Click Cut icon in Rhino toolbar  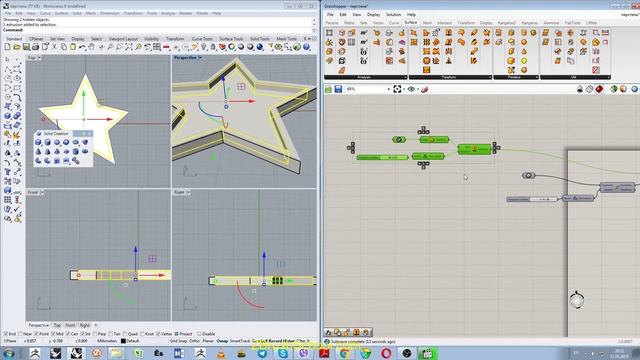[x=54, y=47]
